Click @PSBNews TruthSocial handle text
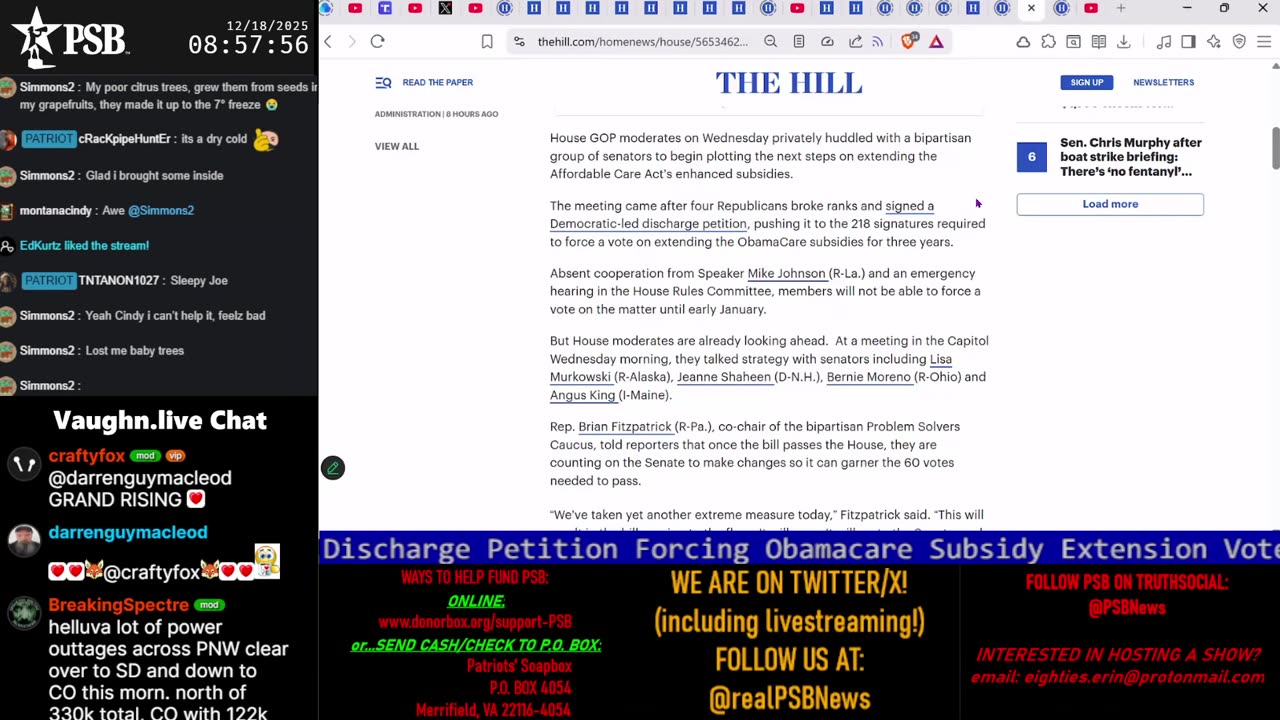The height and width of the screenshot is (720, 1280). pyautogui.click(x=1127, y=607)
